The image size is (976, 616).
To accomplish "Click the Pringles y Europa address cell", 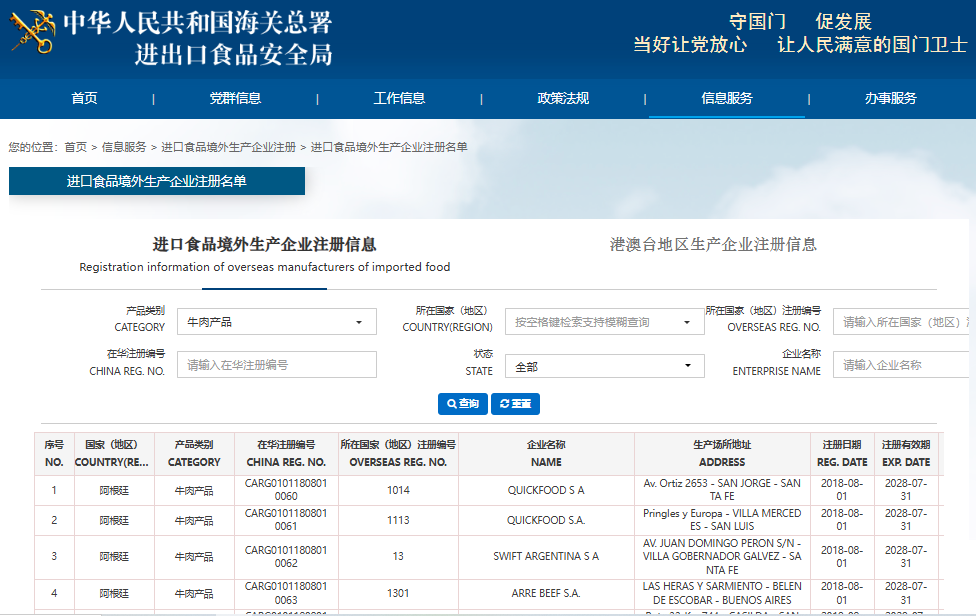I will click(x=722, y=520).
